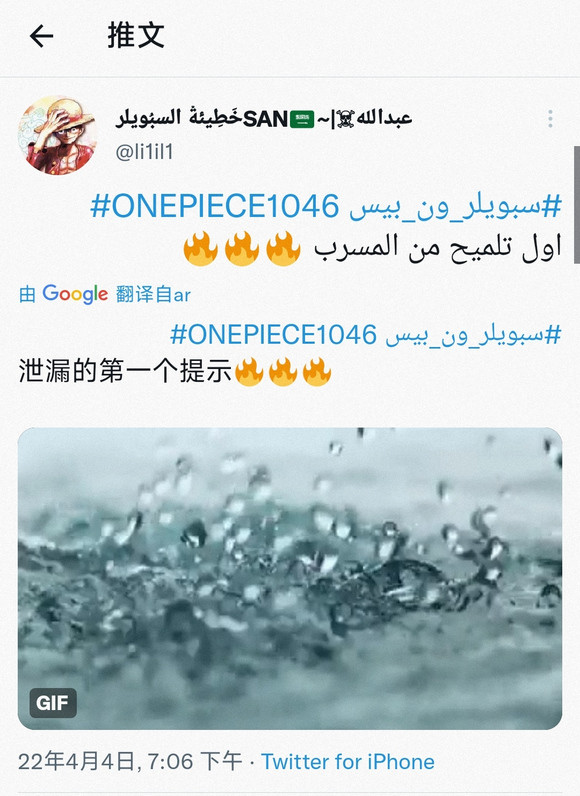Click the 翻译自ar translation label
580x796 pixels.
(x=153, y=294)
